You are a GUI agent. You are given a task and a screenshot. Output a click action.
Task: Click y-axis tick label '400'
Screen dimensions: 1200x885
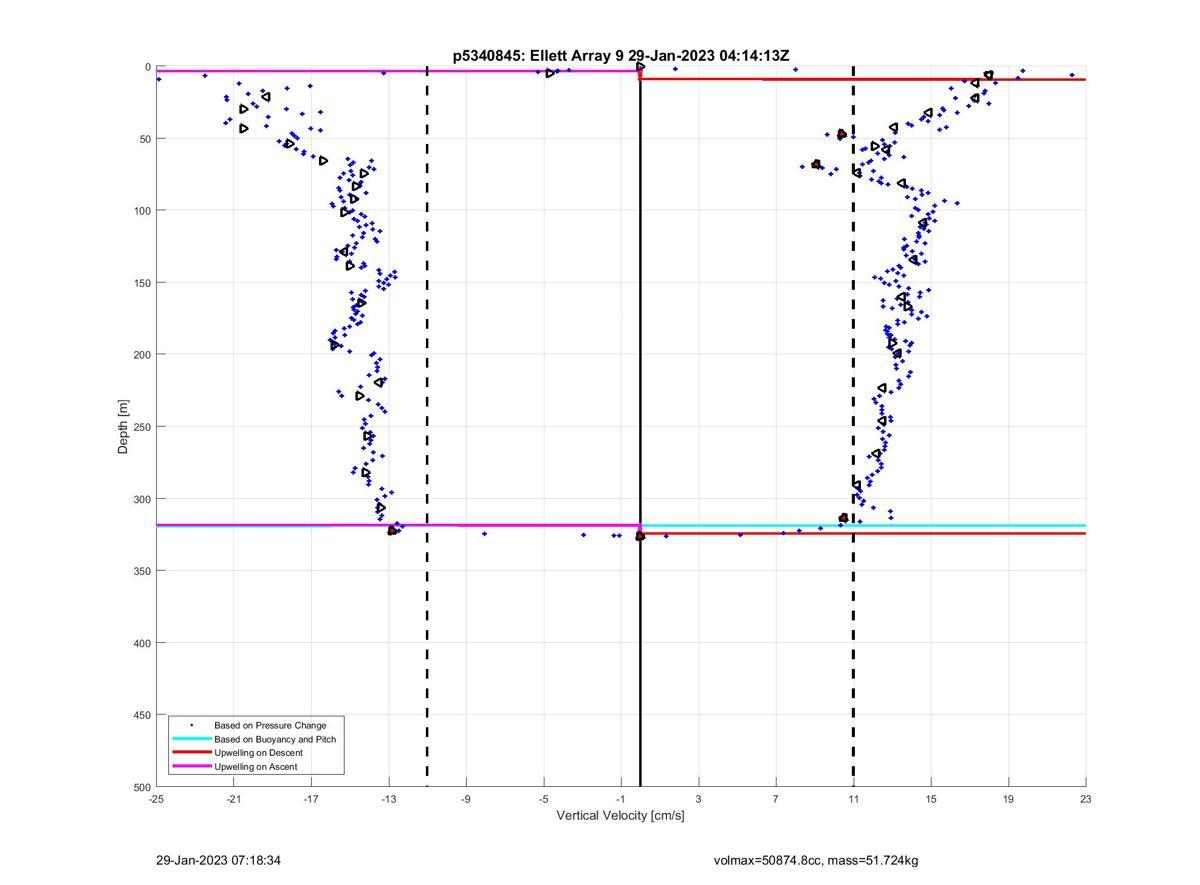(142, 643)
